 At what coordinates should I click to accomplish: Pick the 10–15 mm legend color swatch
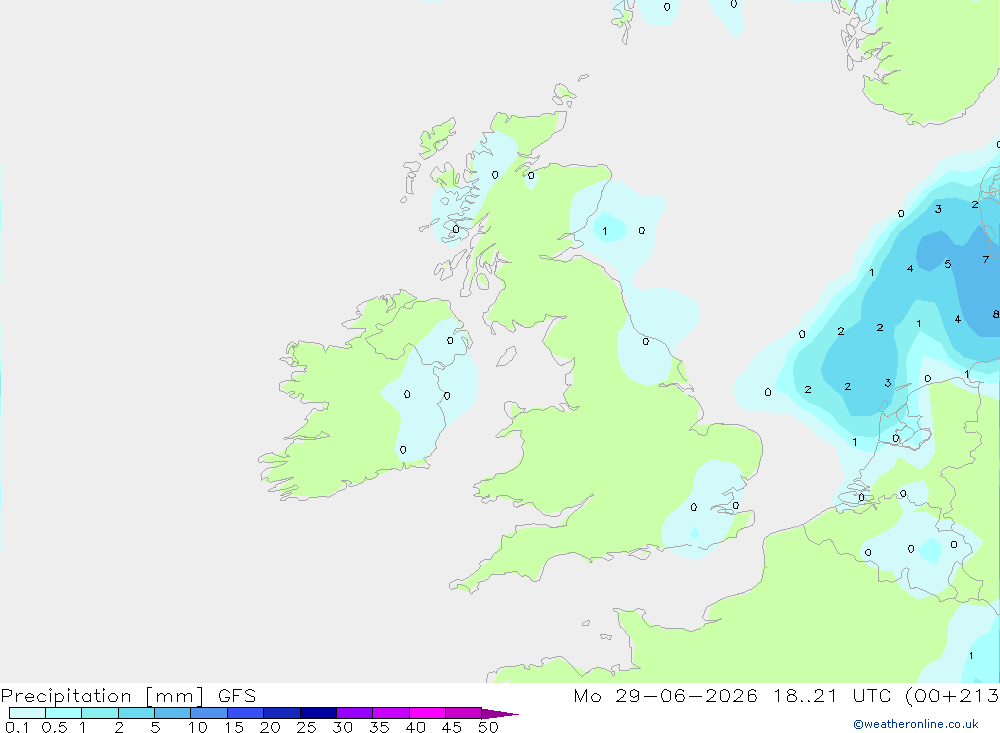209,713
